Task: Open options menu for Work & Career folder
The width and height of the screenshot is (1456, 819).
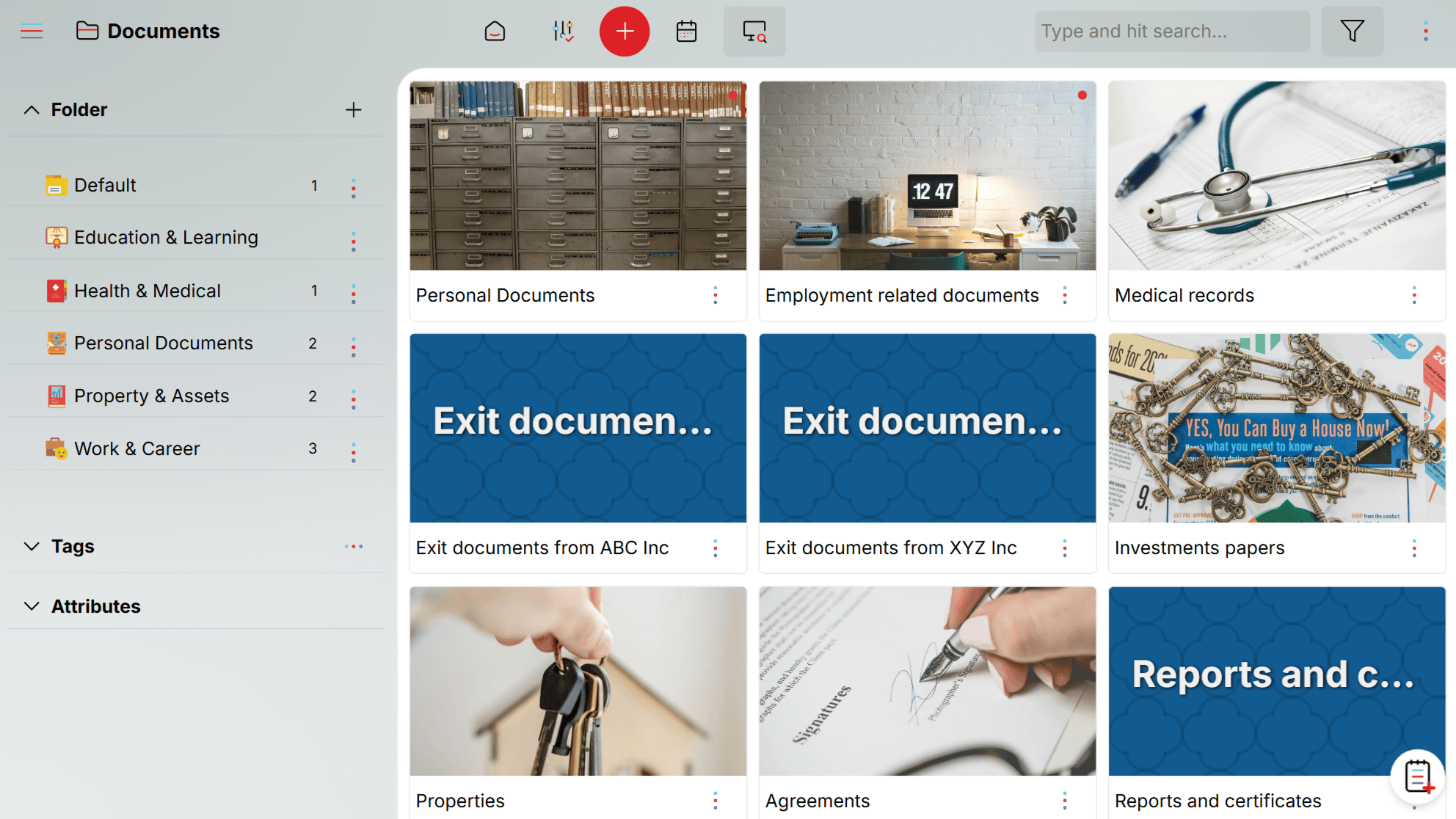Action: pyautogui.click(x=354, y=451)
